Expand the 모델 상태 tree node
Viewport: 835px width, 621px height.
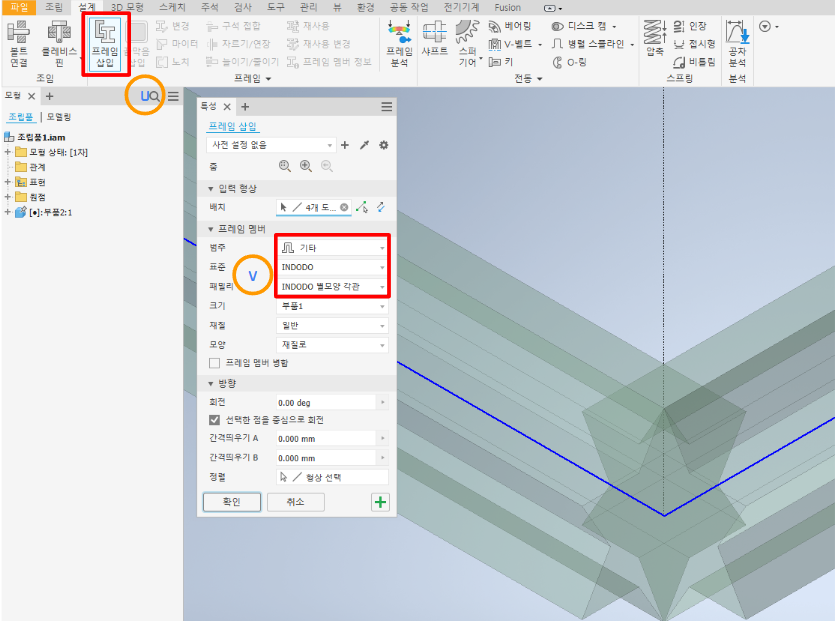tap(7, 152)
